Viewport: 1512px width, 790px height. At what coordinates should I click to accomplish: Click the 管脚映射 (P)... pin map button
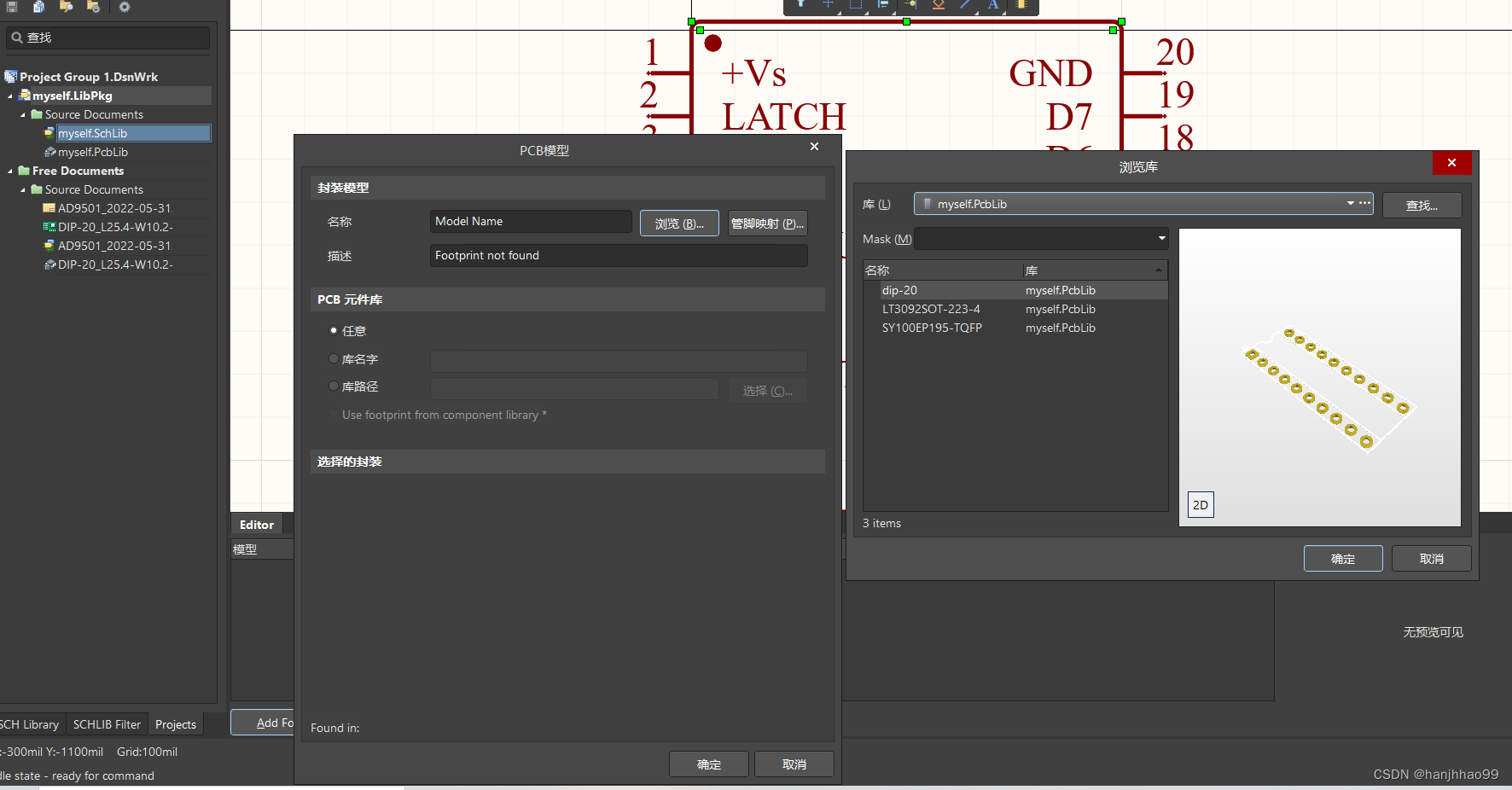(767, 223)
